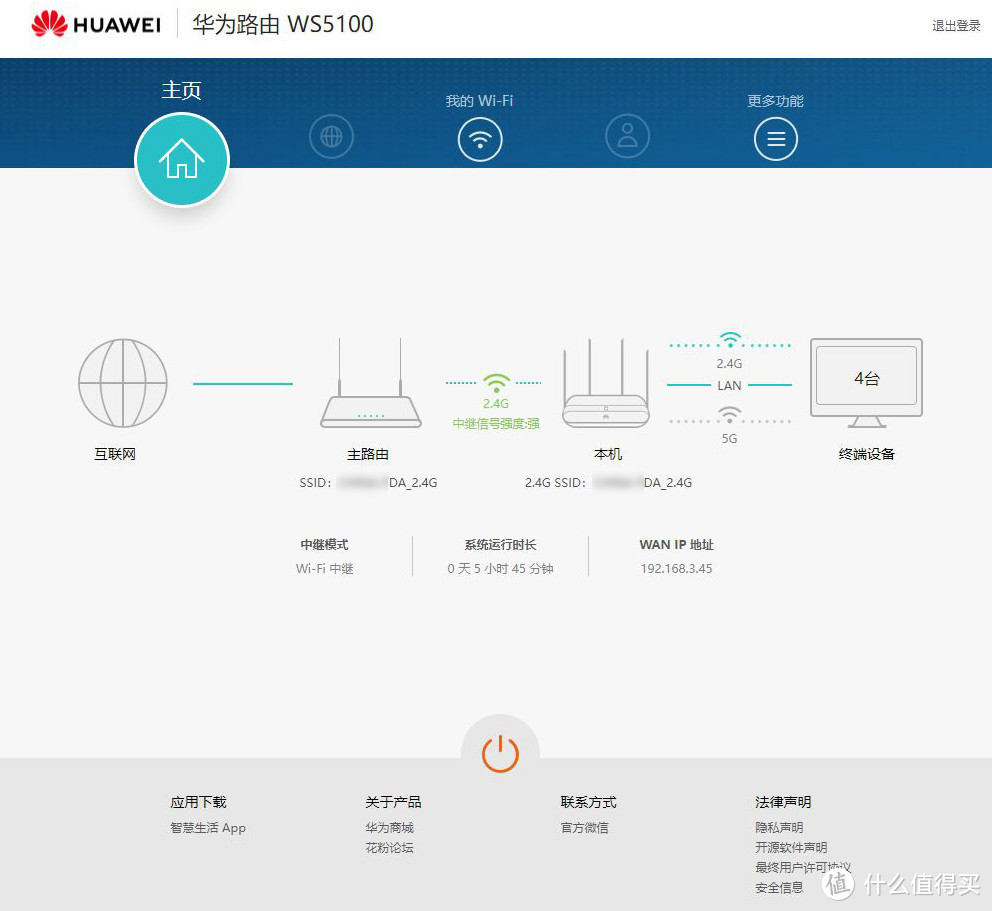Click the HUAWEI logo

point(93,24)
